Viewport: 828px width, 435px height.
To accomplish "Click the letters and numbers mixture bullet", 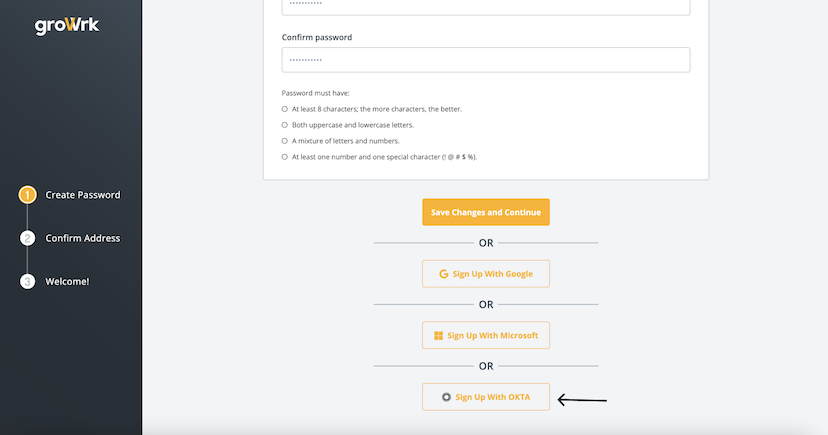I will pyautogui.click(x=285, y=141).
